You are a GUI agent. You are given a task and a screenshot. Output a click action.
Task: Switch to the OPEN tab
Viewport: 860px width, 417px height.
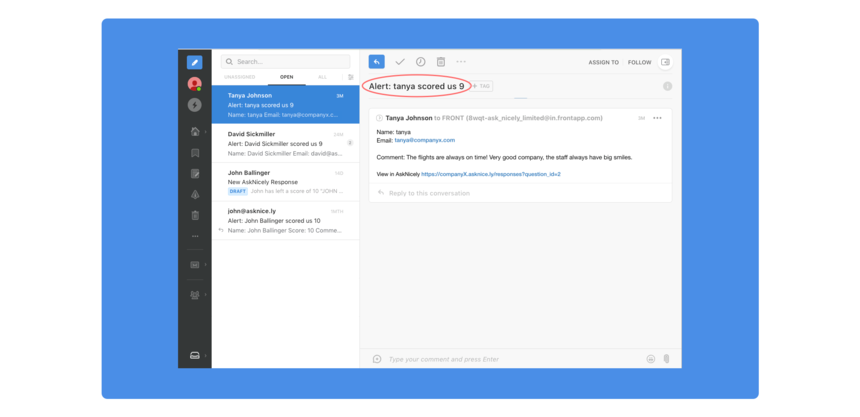click(287, 77)
